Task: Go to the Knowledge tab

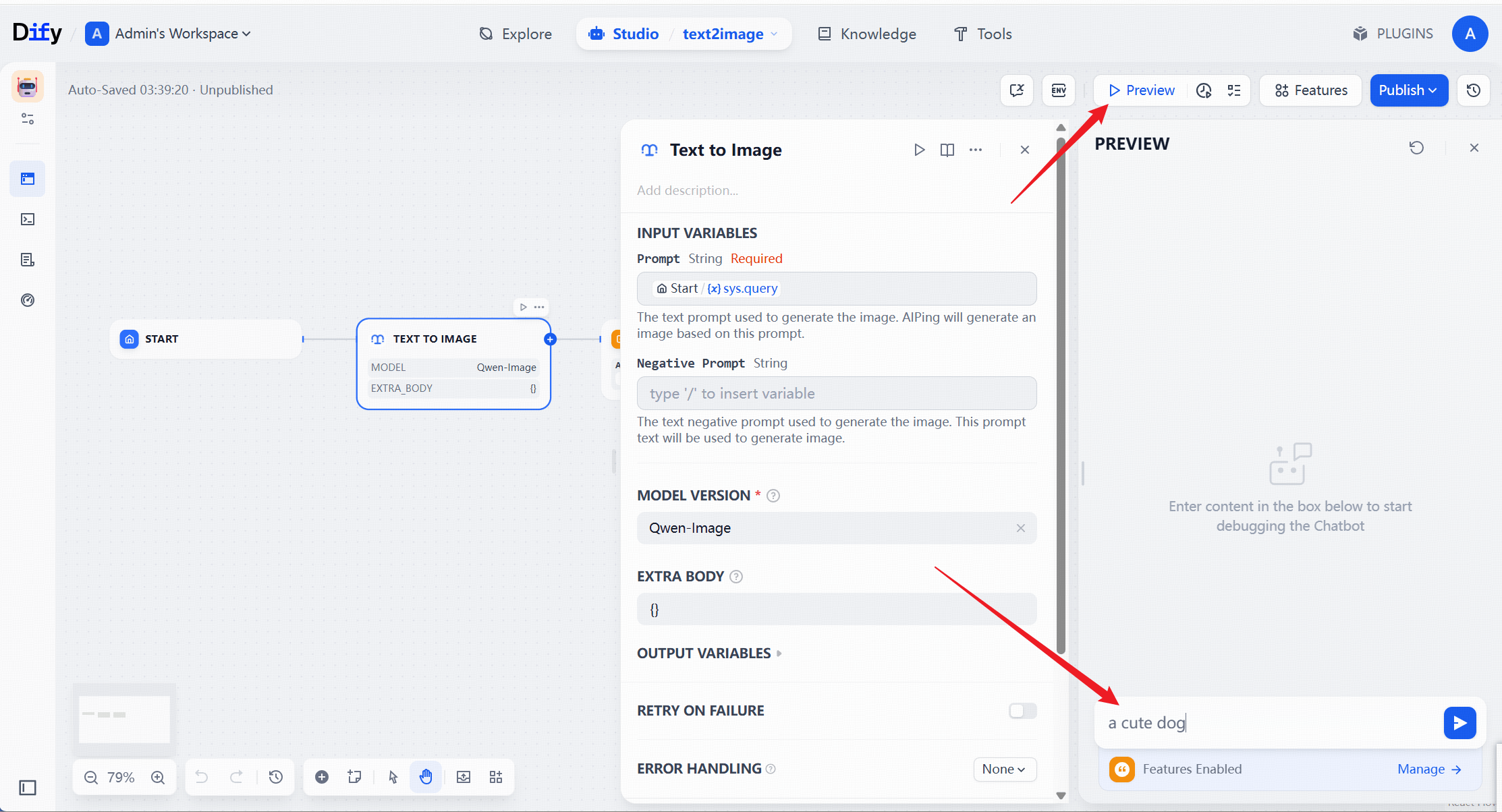Action: point(867,34)
